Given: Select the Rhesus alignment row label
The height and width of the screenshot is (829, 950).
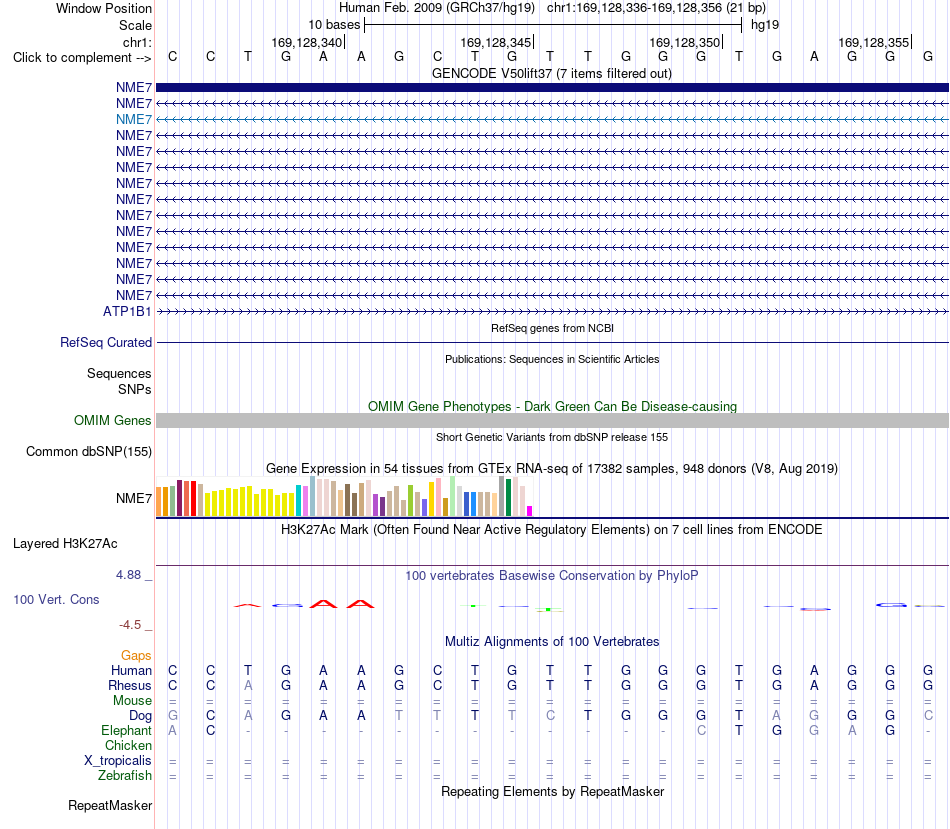Looking at the screenshot, I should pyautogui.click(x=130, y=685).
